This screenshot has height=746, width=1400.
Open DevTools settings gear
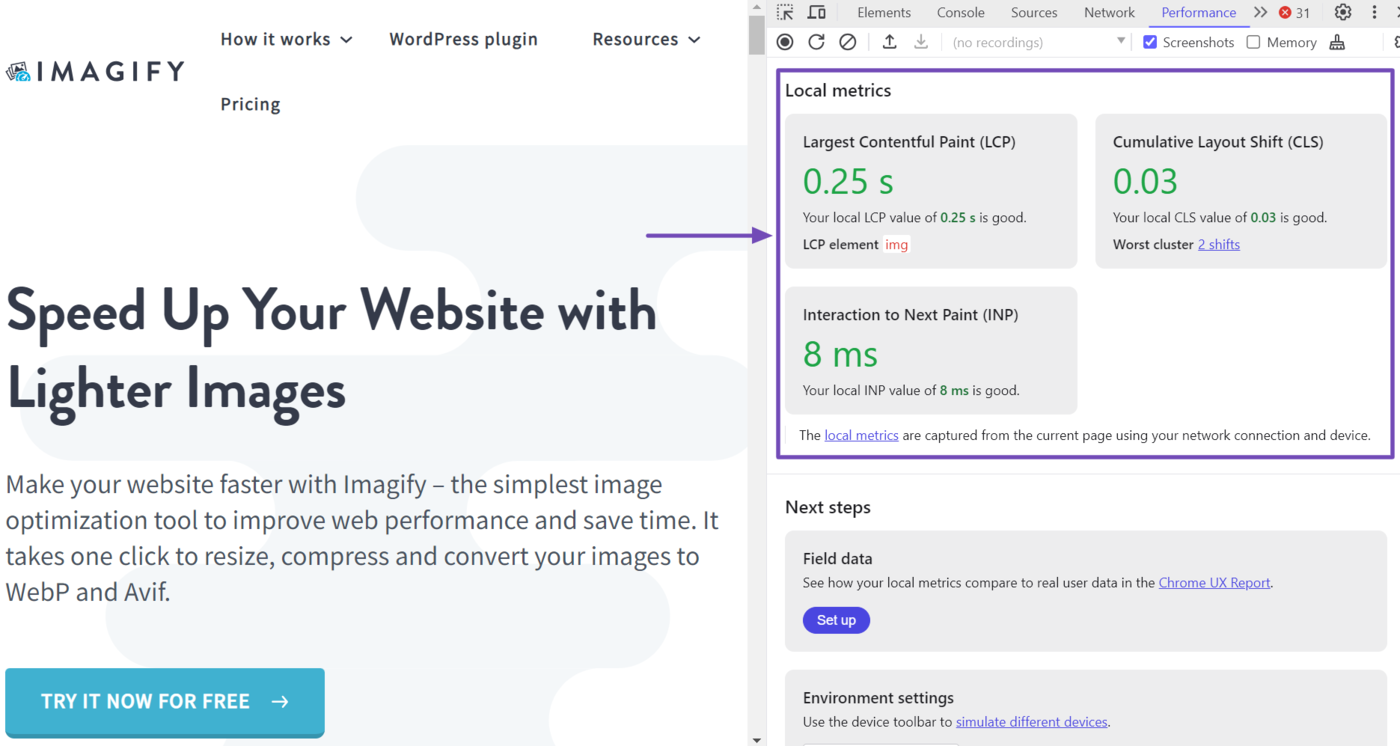[1342, 12]
